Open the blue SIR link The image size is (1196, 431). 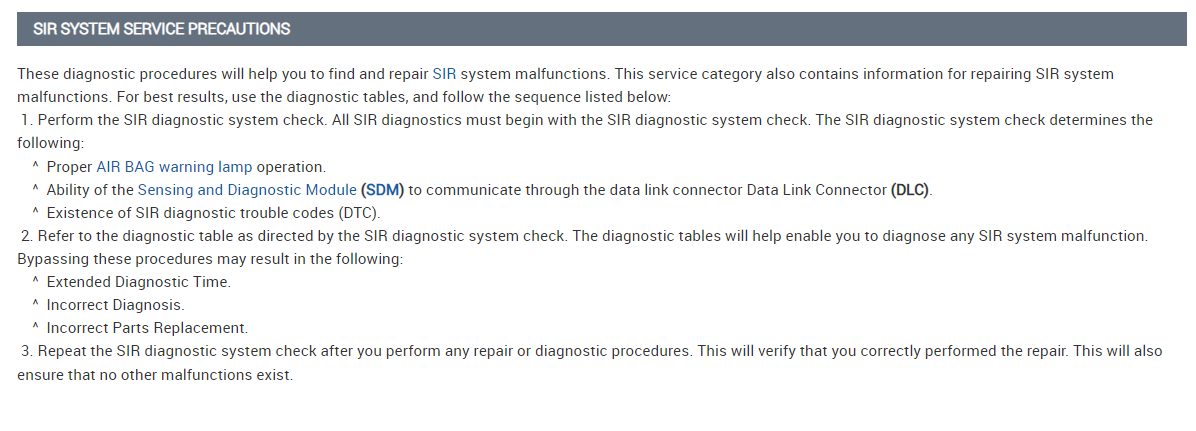444,74
